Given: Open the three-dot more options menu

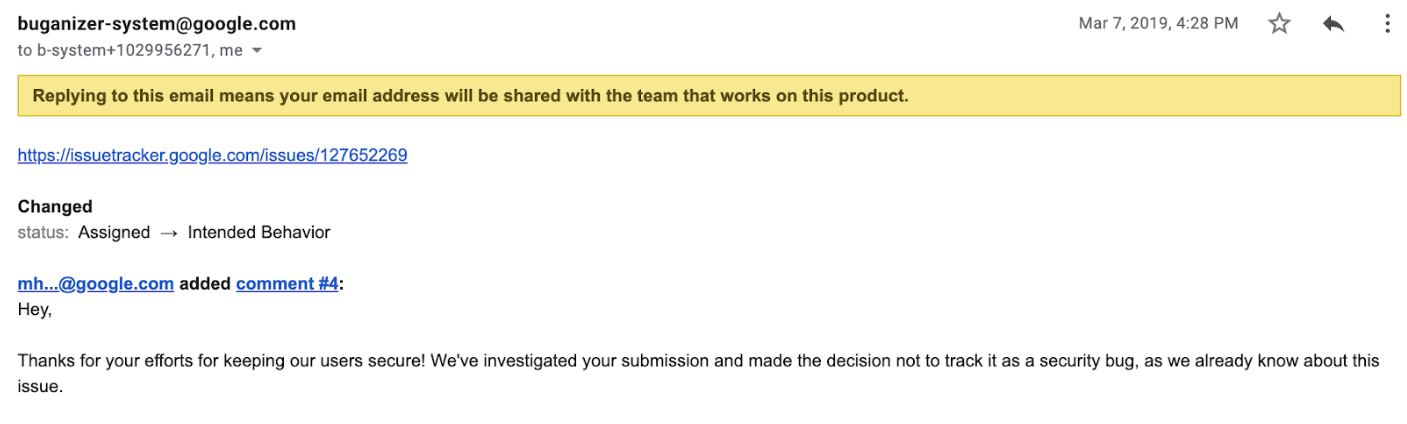Looking at the screenshot, I should [x=1386, y=24].
